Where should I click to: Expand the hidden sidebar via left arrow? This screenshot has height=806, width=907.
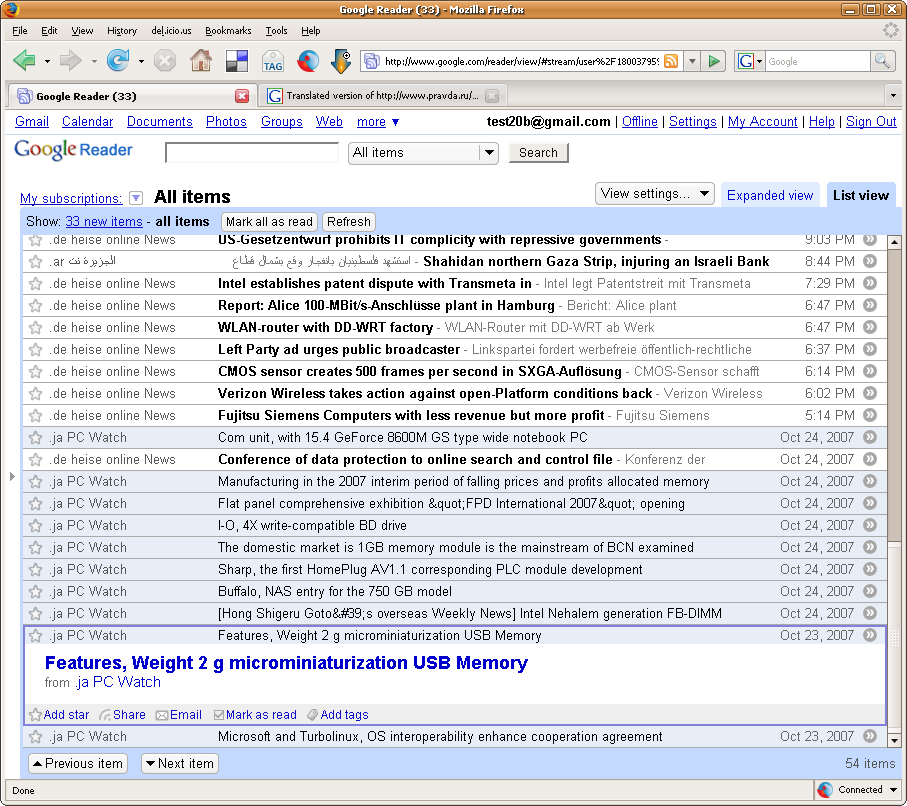pyautogui.click(x=12, y=477)
